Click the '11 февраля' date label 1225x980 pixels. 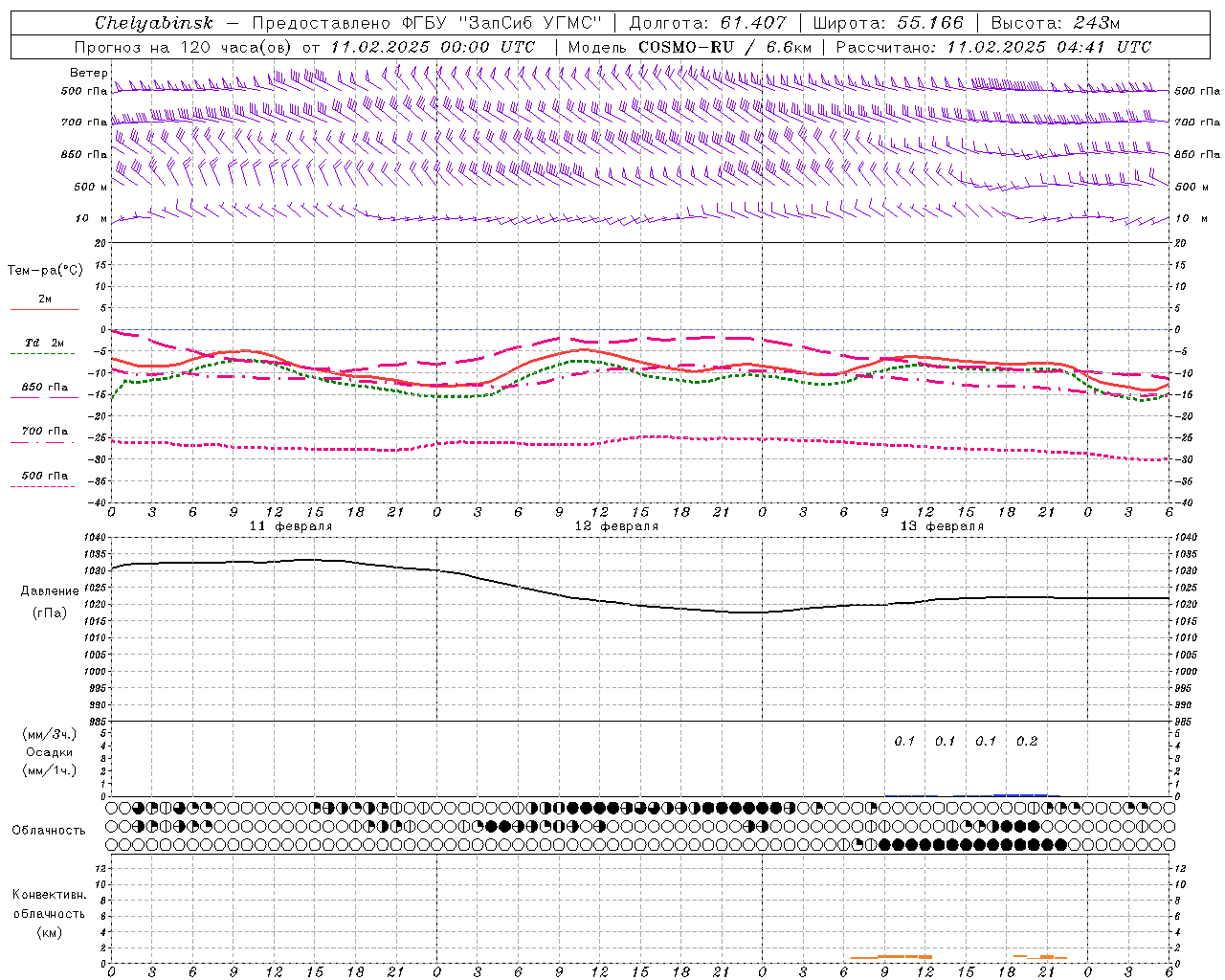291,526
